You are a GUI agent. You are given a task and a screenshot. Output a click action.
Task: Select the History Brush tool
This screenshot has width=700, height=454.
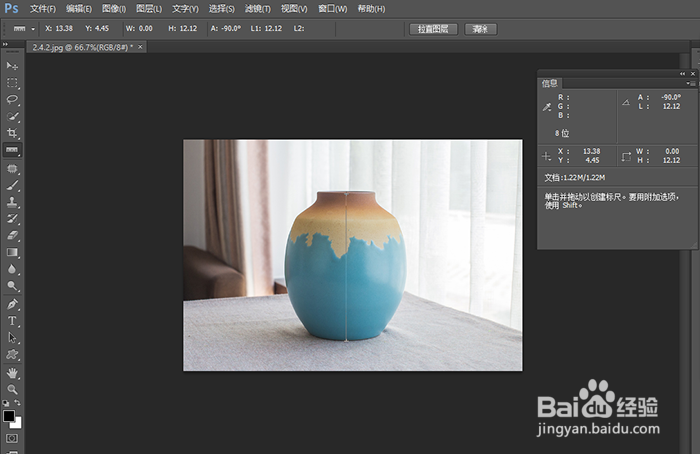[x=12, y=219]
